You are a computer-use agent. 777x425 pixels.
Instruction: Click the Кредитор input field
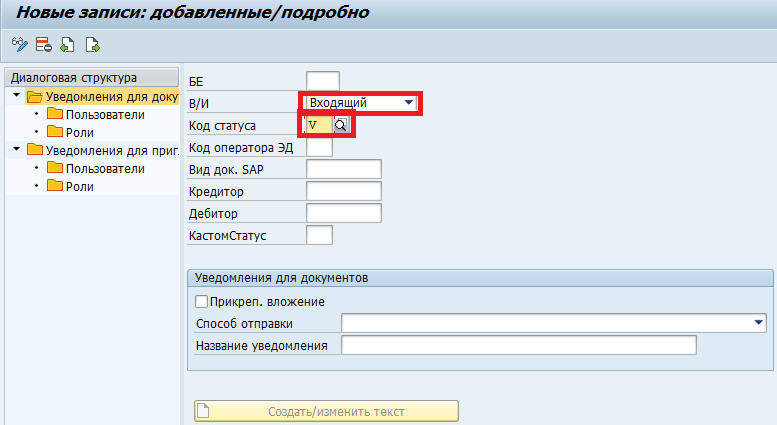[344, 191]
